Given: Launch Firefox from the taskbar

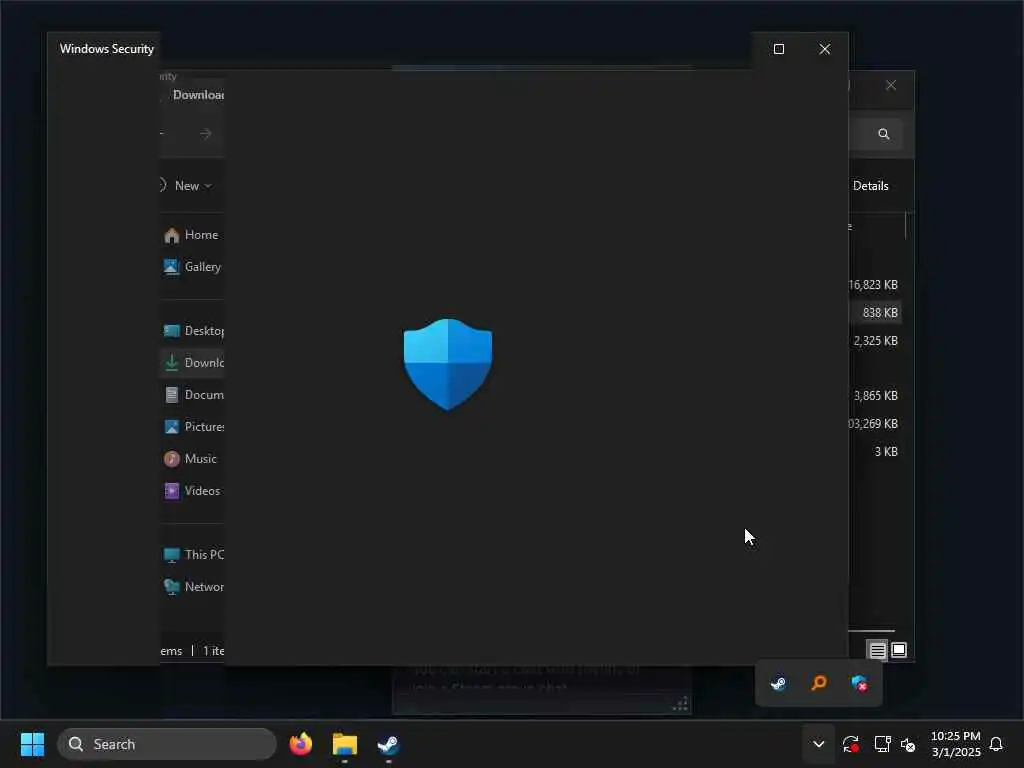Looking at the screenshot, I should 300,744.
